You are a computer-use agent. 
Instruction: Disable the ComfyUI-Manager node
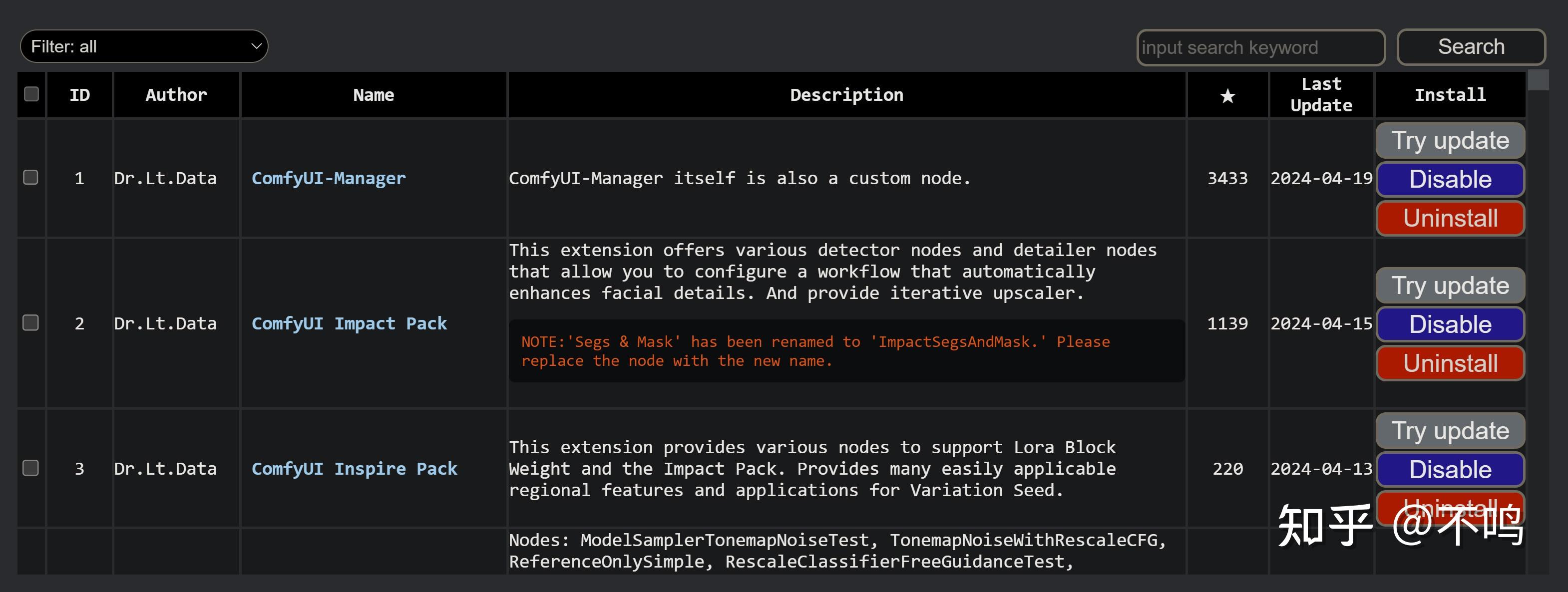tap(1449, 180)
